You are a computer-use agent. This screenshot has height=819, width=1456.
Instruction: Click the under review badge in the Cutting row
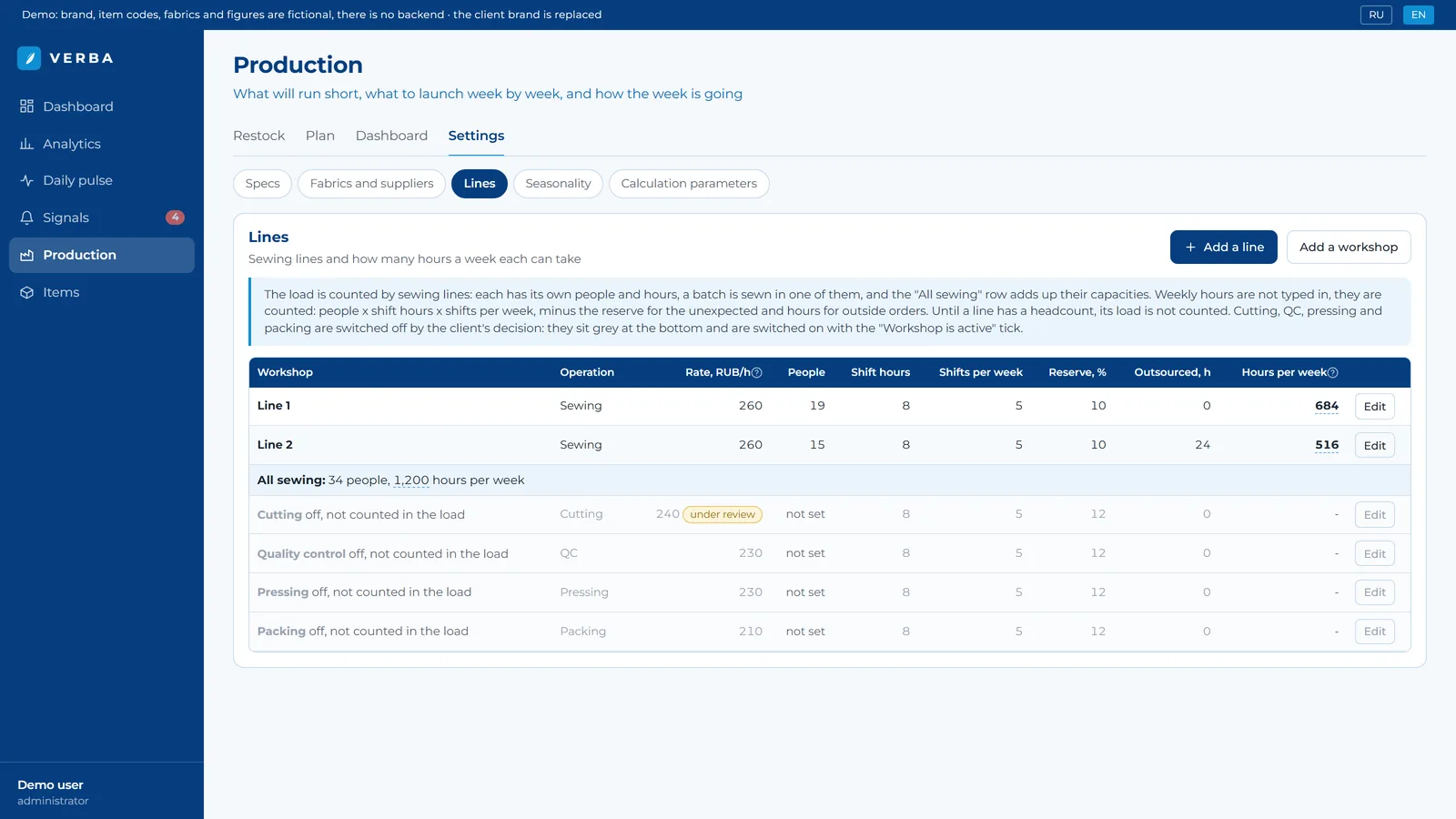tap(723, 514)
